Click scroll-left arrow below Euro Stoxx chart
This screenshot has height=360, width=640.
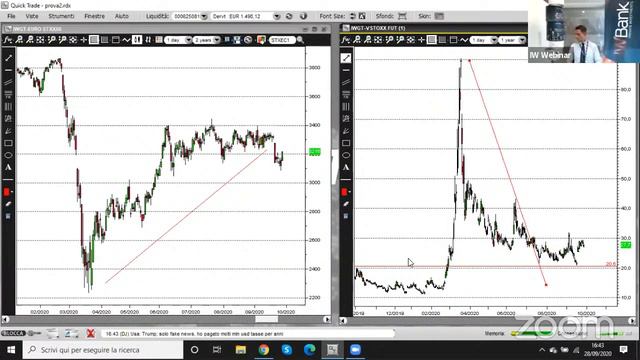point(6,319)
